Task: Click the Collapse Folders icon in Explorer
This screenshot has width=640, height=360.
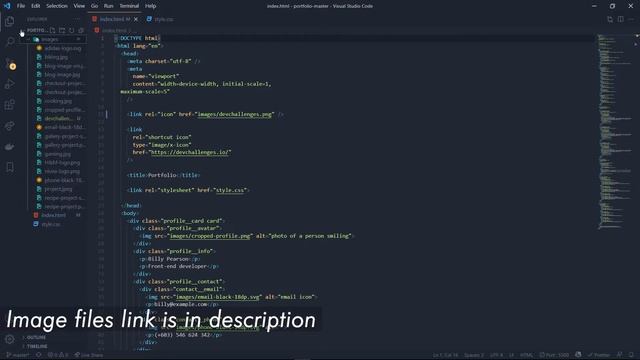Action: [x=81, y=30]
